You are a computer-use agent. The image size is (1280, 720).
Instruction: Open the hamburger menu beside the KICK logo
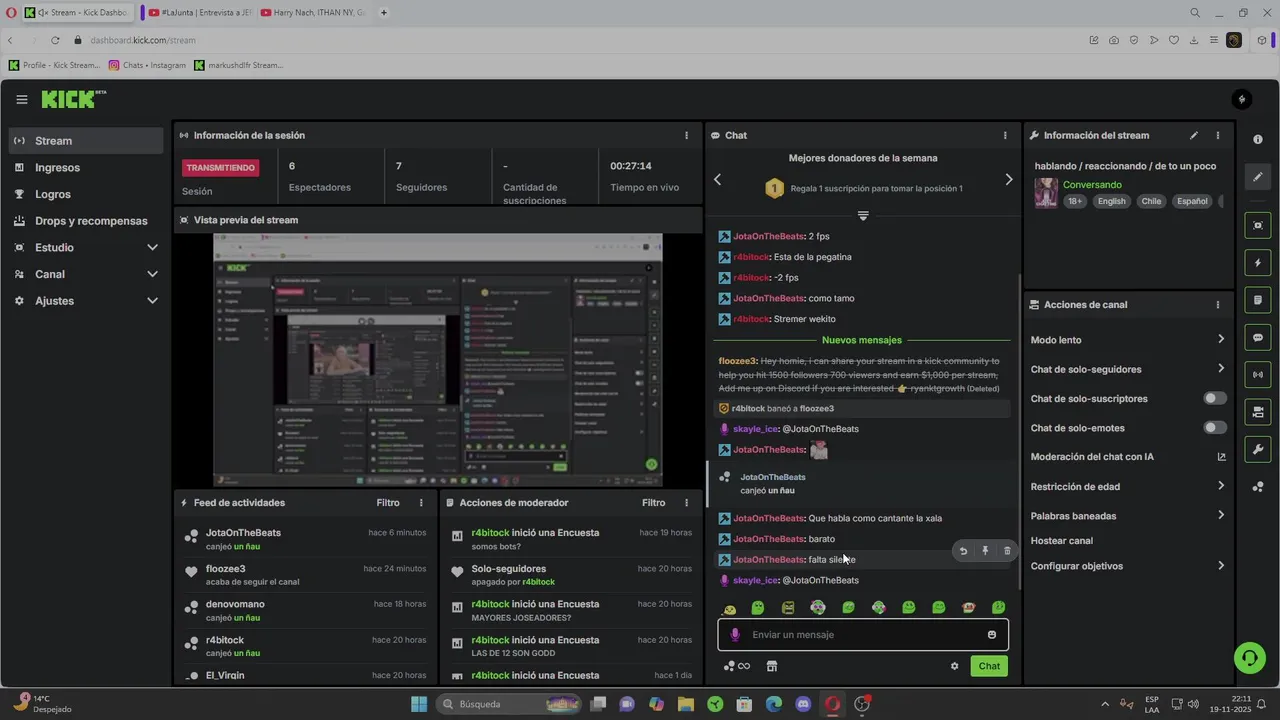pos(22,99)
